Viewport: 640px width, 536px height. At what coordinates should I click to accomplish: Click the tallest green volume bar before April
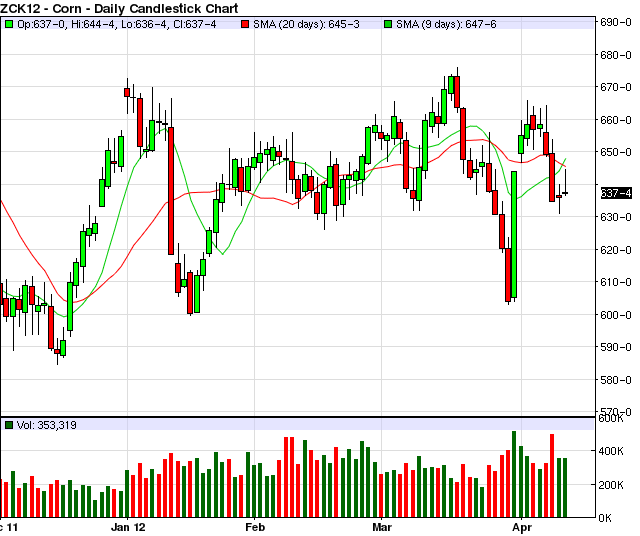click(x=514, y=474)
